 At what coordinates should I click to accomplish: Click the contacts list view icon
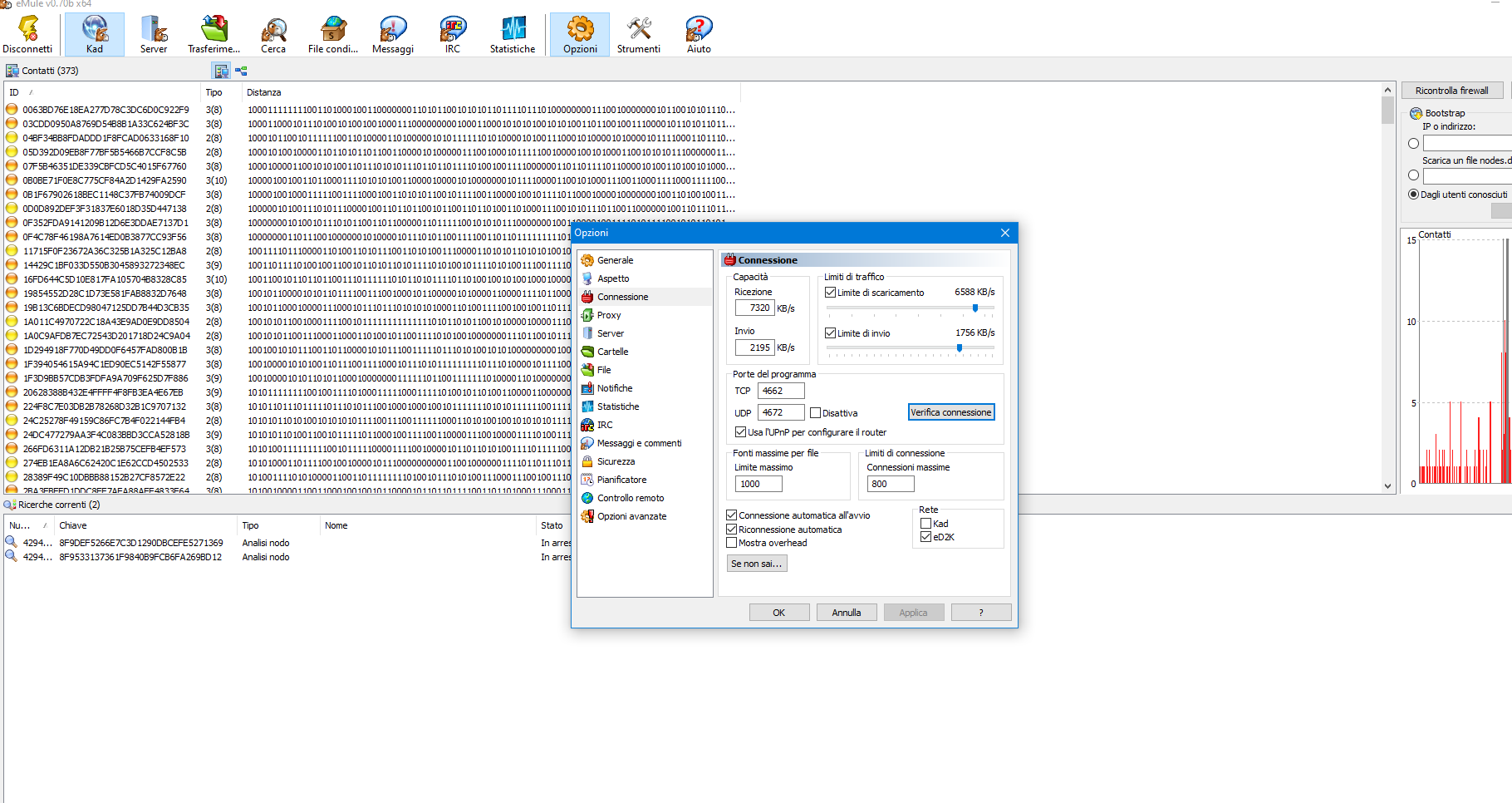(221, 71)
